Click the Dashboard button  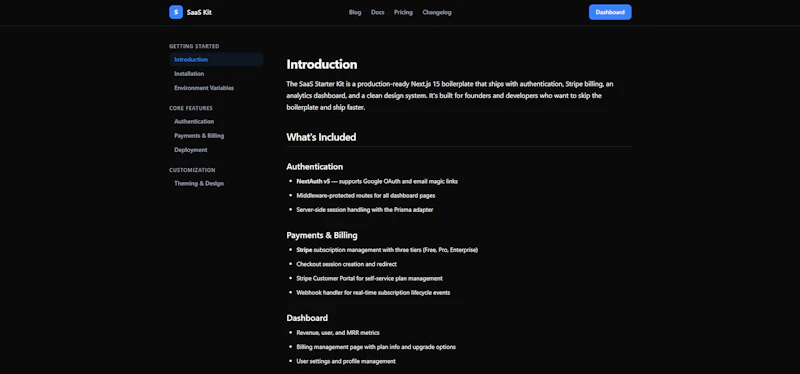click(610, 12)
